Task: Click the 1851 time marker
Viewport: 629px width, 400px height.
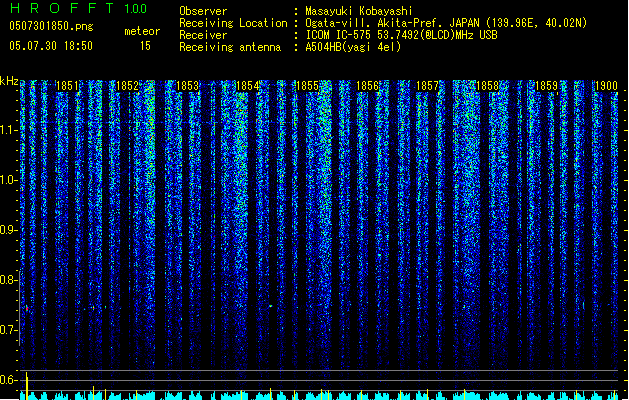Action: click(67, 86)
